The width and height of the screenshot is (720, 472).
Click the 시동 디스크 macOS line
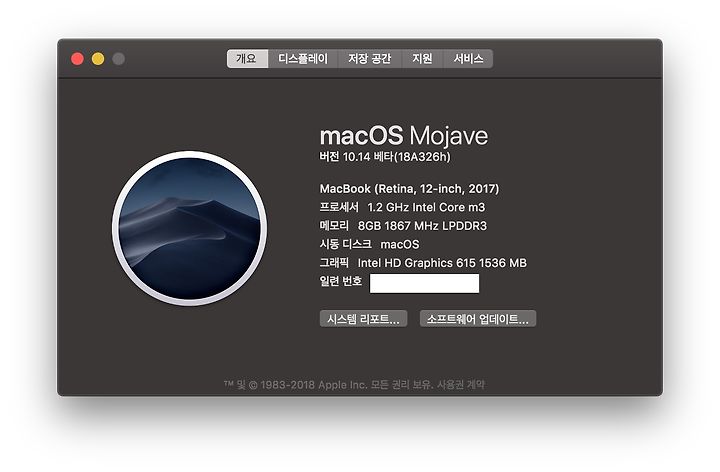click(369, 244)
